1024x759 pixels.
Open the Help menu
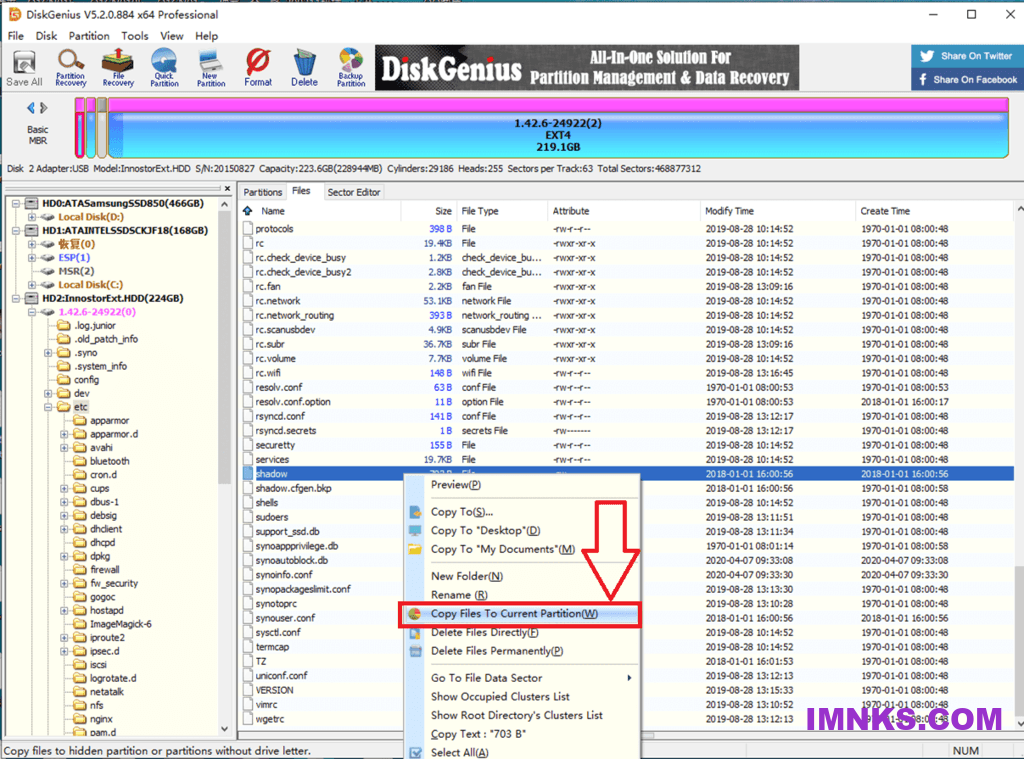point(206,36)
